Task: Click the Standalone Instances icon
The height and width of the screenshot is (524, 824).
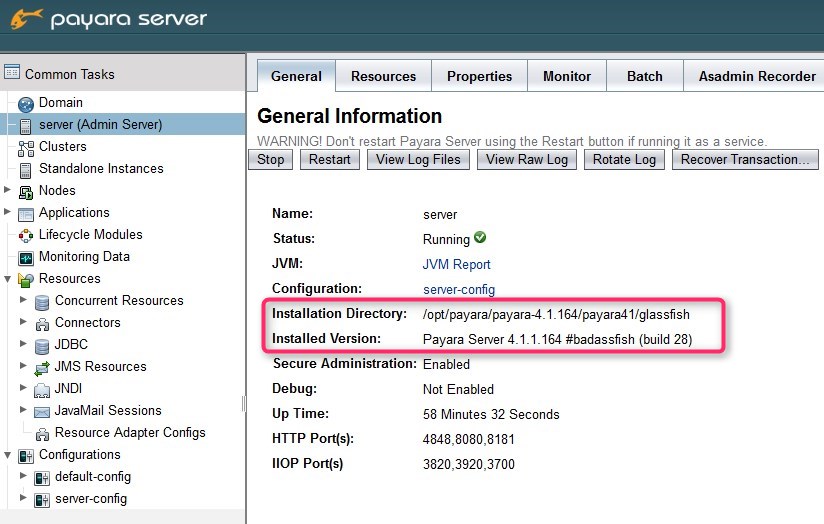Action: tap(25, 170)
